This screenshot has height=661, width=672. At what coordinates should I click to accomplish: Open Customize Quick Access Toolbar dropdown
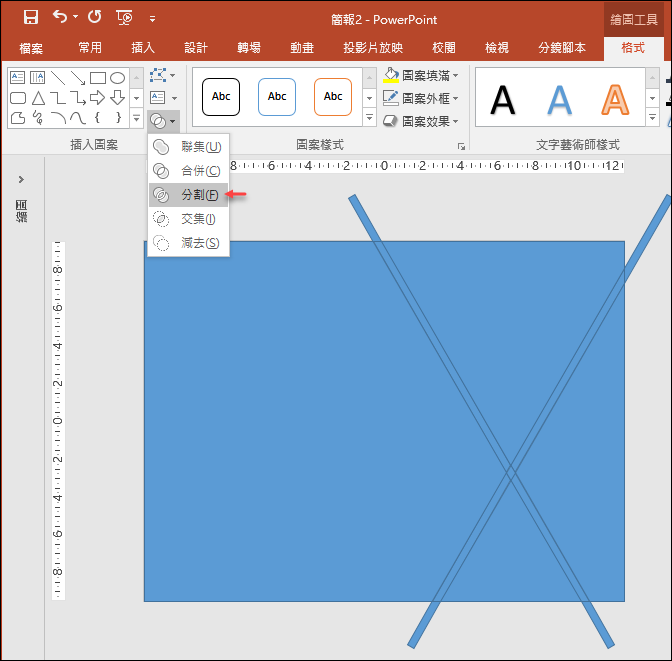pos(152,19)
